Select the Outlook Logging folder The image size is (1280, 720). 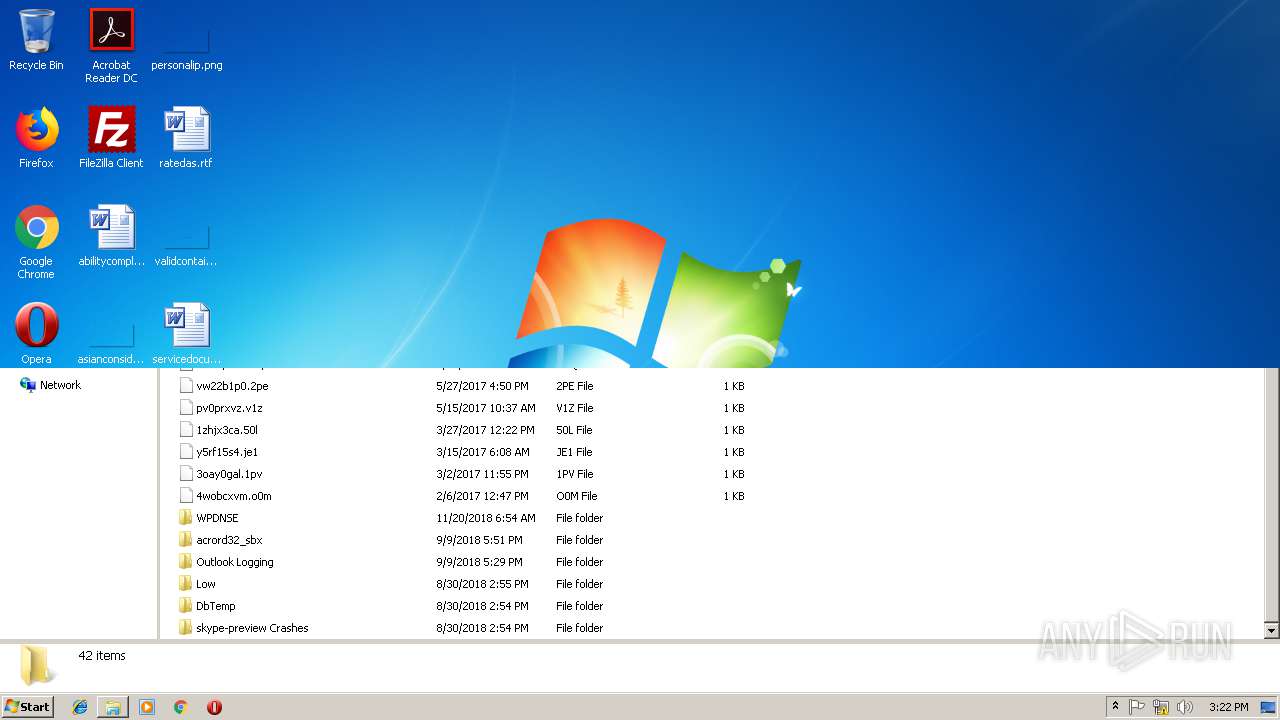[235, 562]
